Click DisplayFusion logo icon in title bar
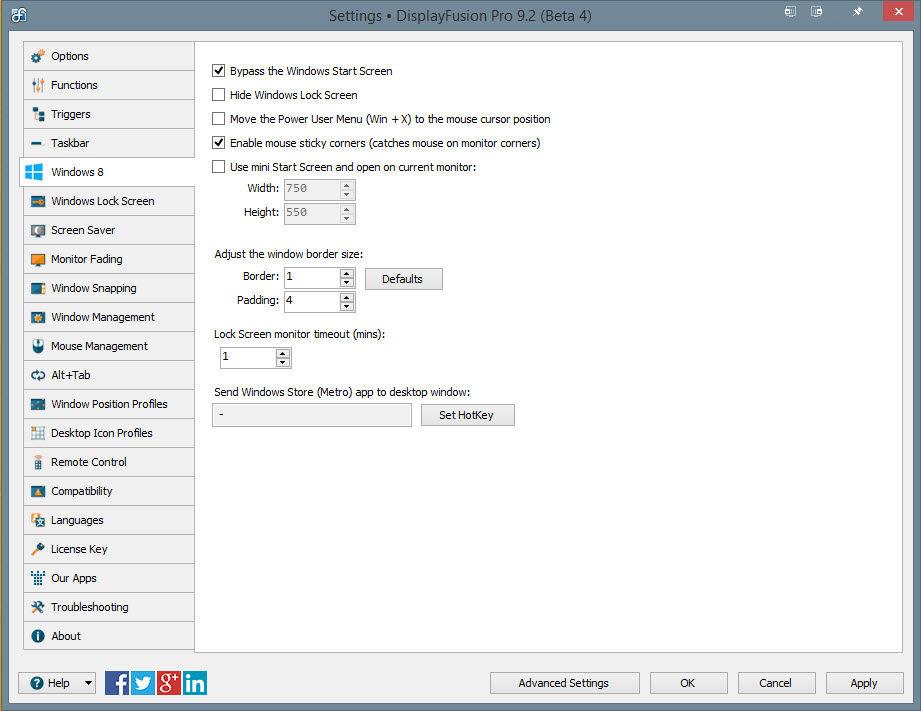921x711 pixels. (x=19, y=15)
